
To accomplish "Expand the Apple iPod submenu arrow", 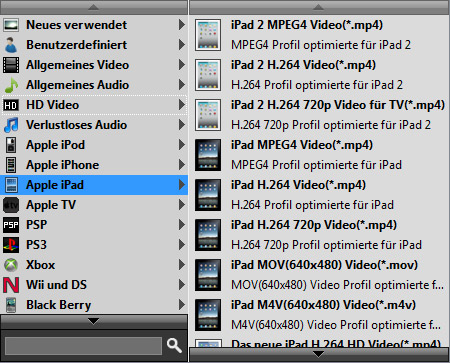I will click(182, 145).
